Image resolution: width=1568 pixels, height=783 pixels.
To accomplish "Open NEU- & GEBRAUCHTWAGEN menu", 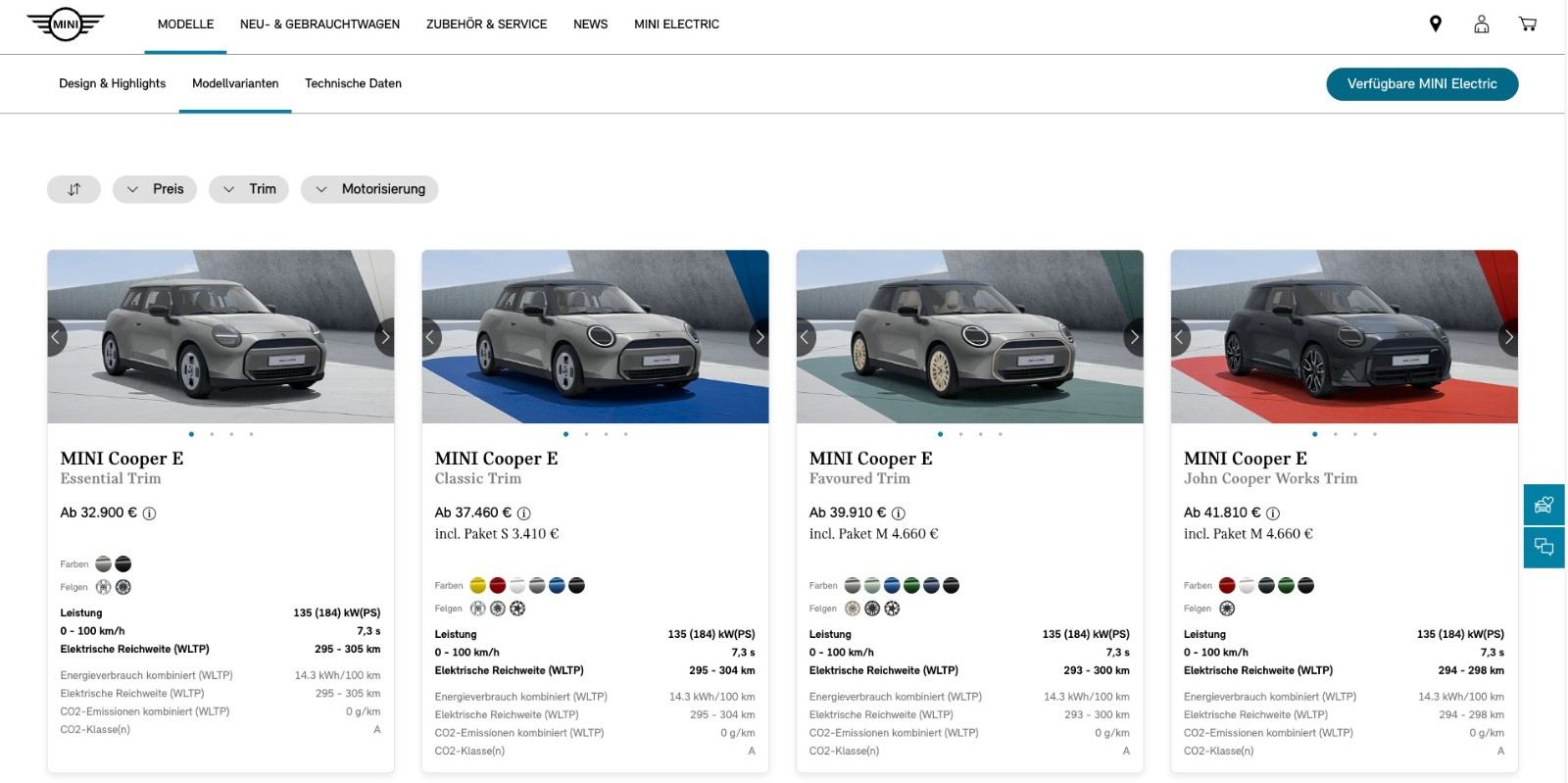I will [x=319, y=24].
